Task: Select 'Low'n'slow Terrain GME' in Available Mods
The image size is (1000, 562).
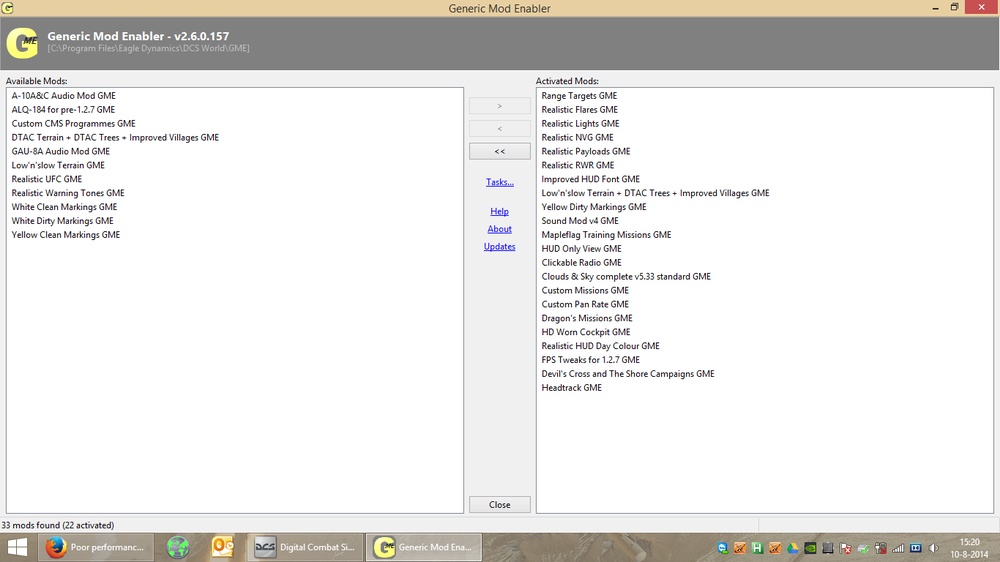Action: click(58, 165)
